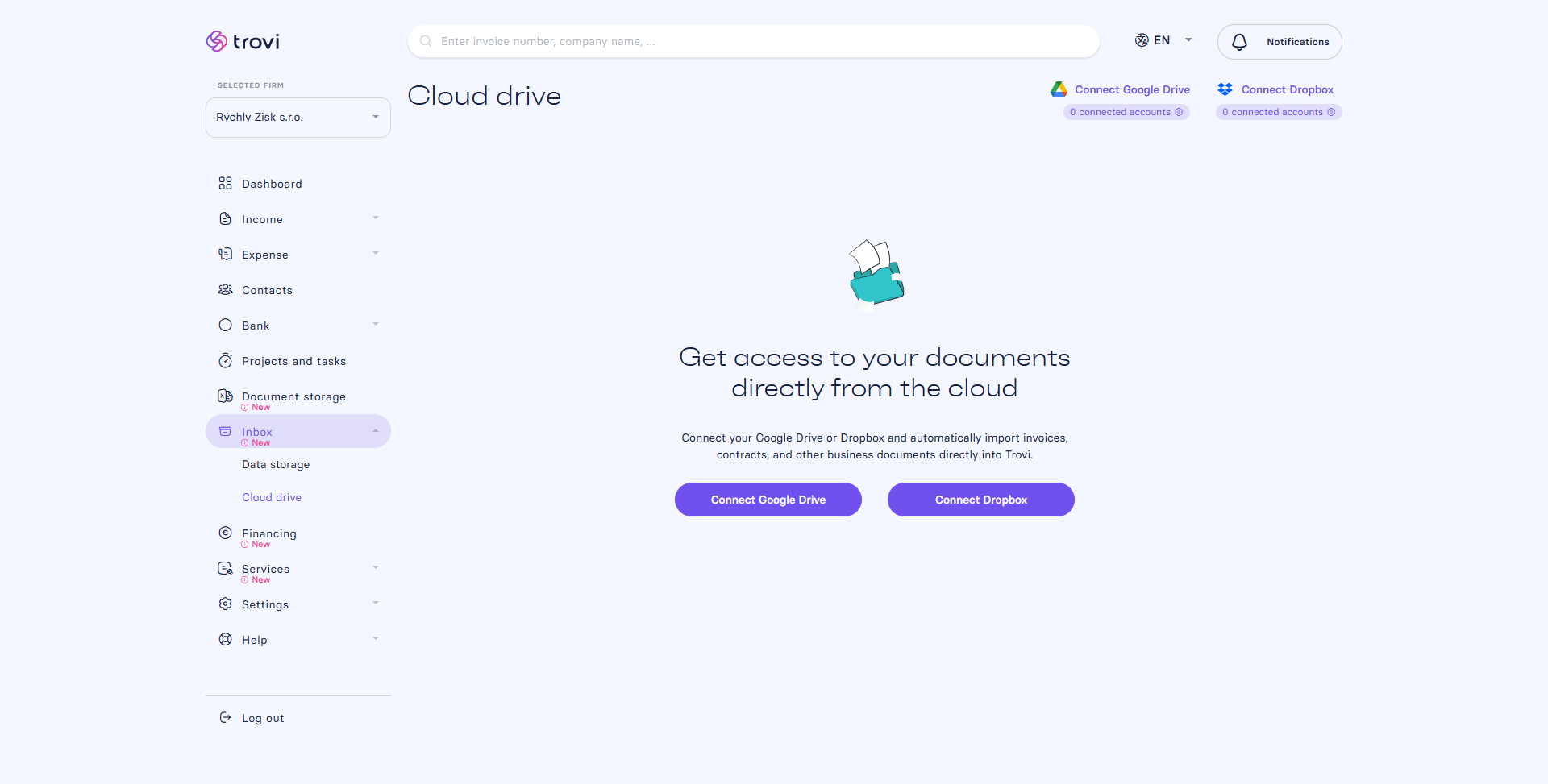
Task: Click the Dropbox logo icon
Action: point(1225,89)
